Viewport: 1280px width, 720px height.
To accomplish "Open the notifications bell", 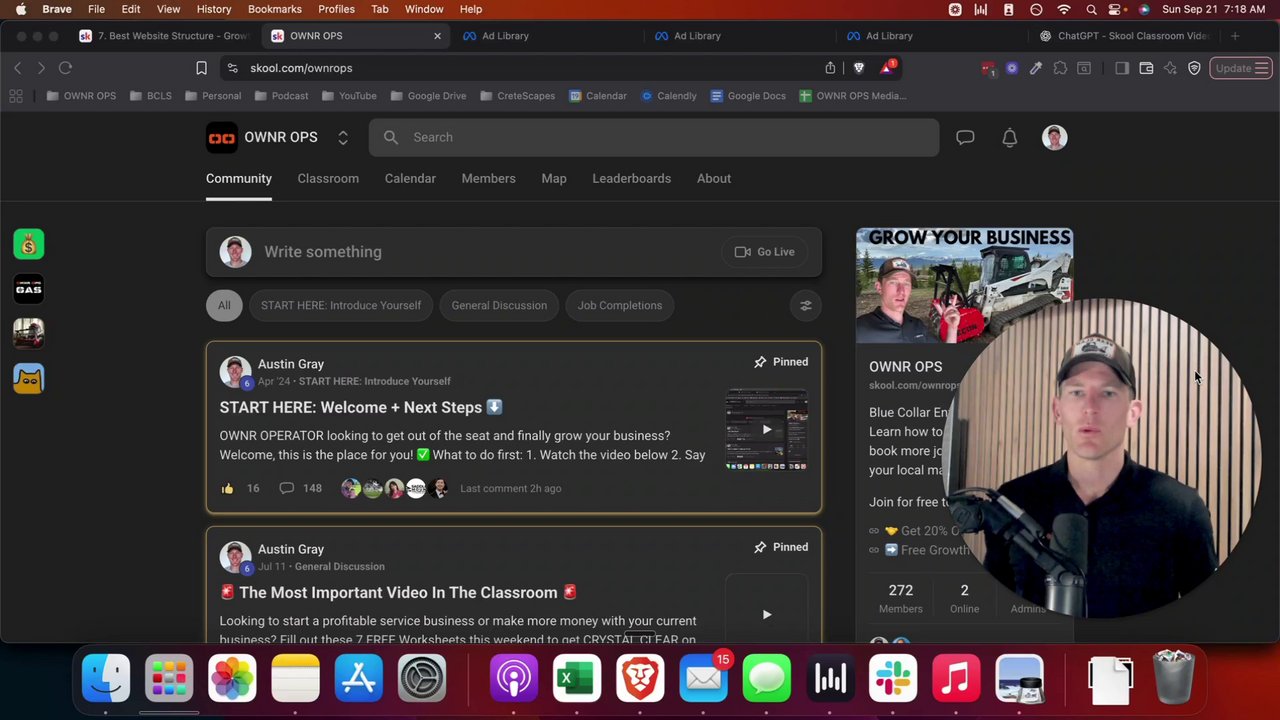I will tap(1010, 138).
